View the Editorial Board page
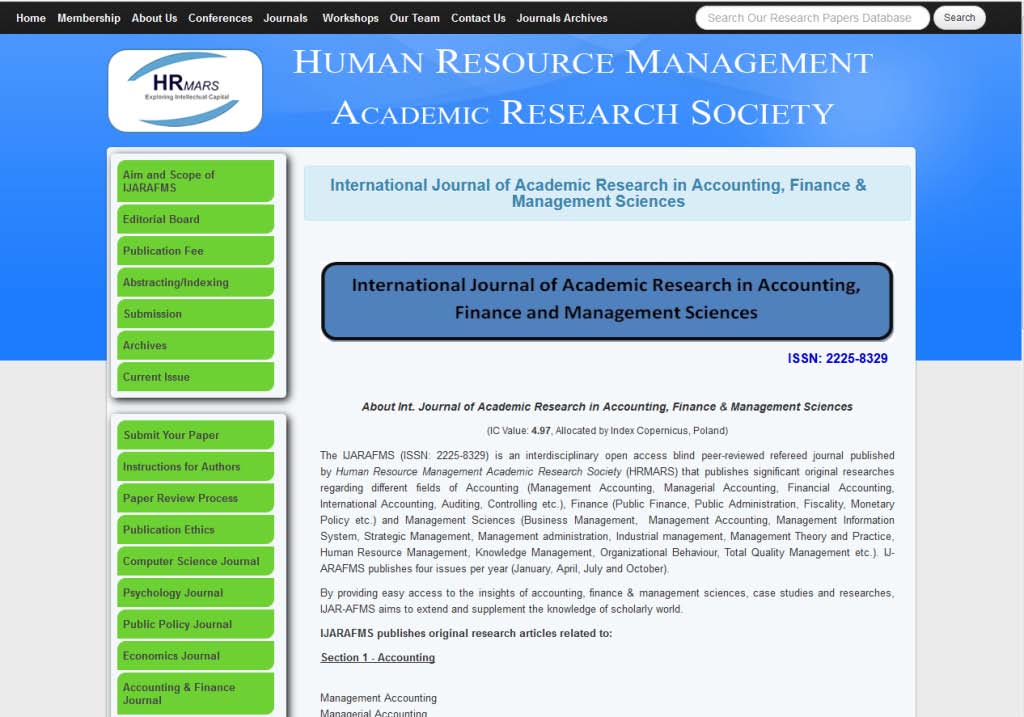The width and height of the screenshot is (1024, 717). 195,219
